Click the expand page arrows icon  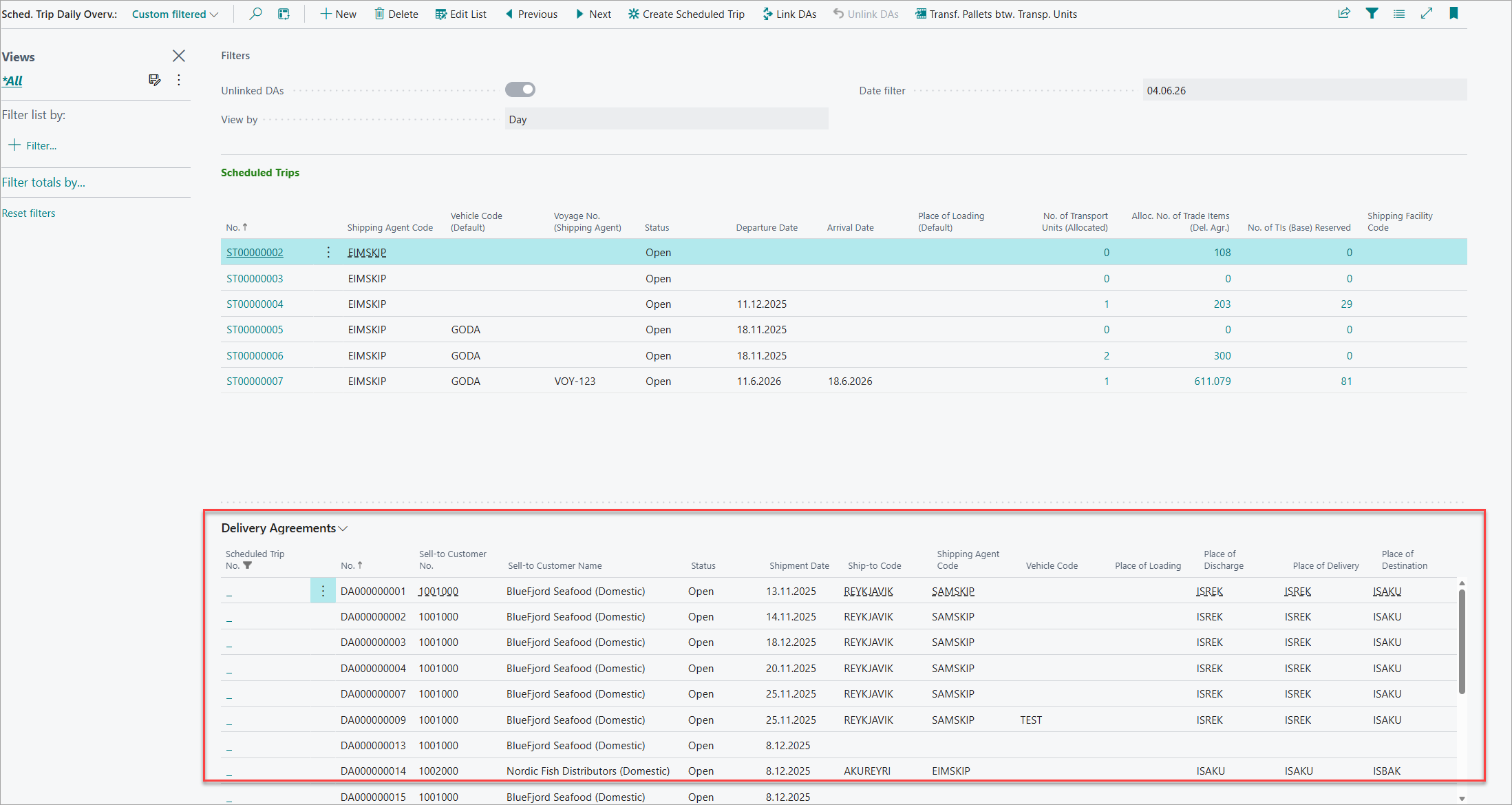[1427, 13]
